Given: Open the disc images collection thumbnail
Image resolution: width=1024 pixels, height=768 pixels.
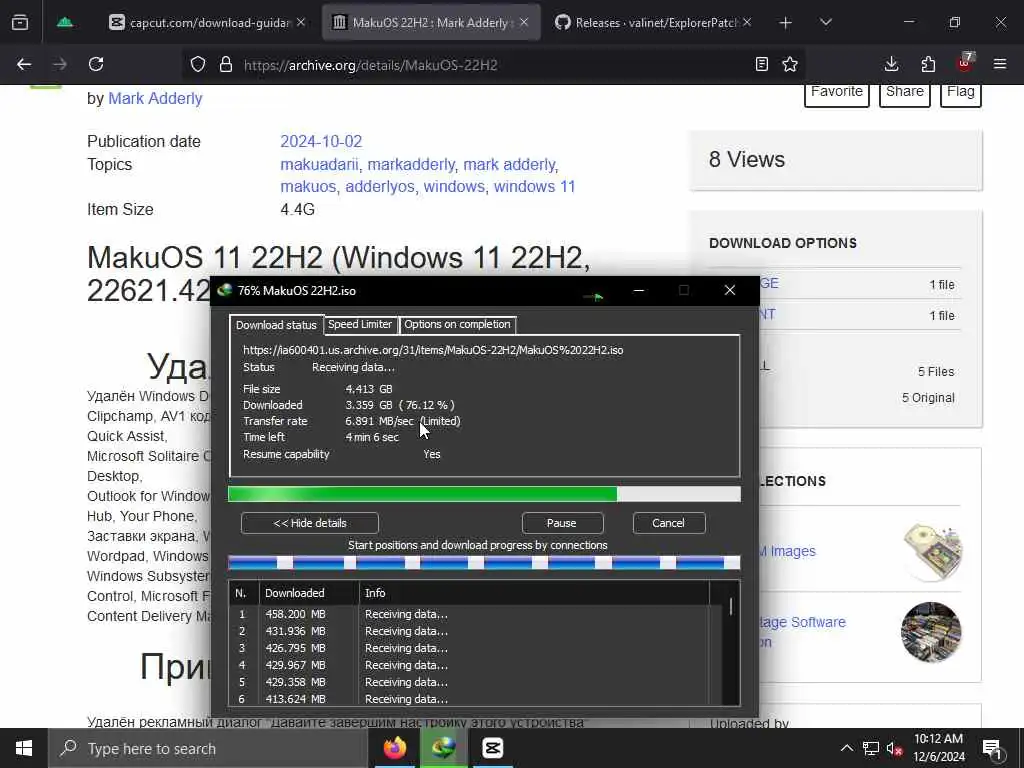Looking at the screenshot, I should point(931,551).
